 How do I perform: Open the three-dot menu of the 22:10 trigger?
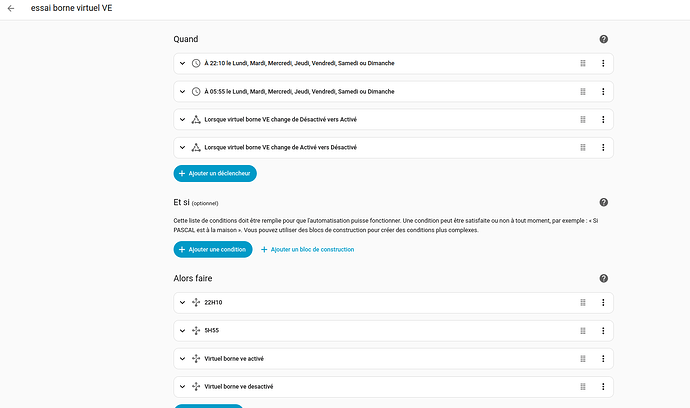(603, 63)
